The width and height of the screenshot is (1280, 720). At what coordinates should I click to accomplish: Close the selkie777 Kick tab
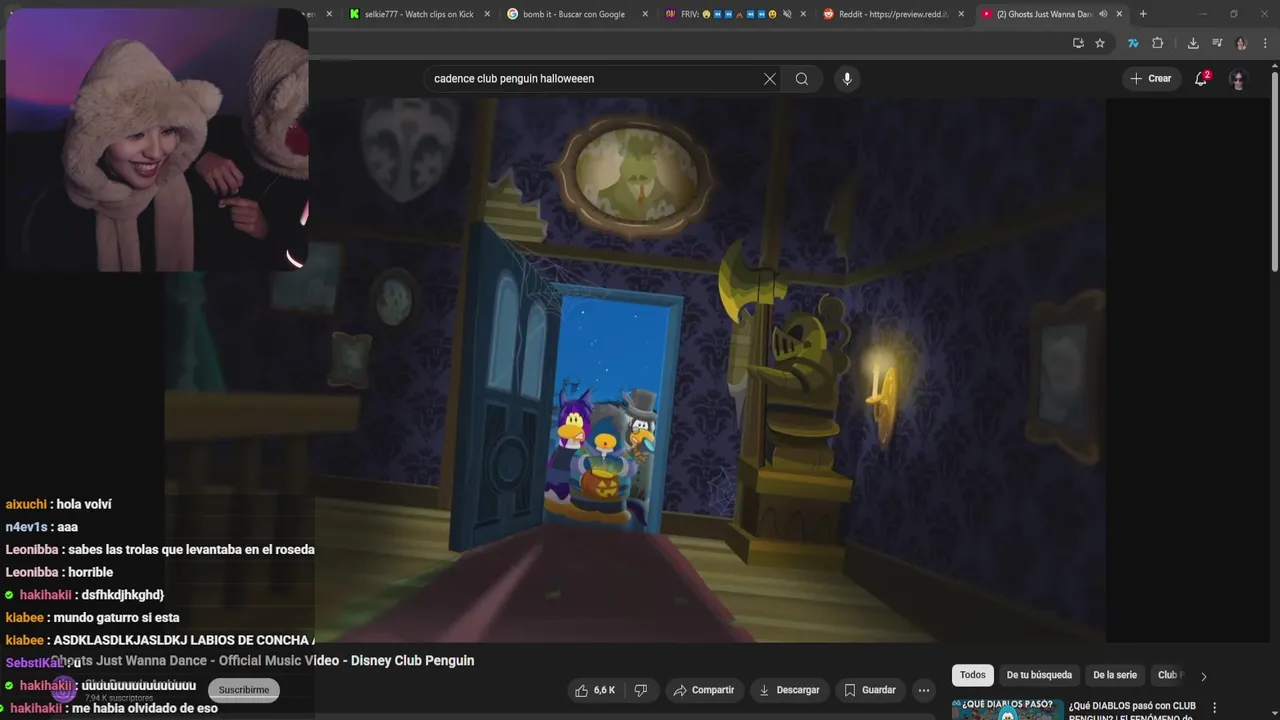[x=487, y=14]
